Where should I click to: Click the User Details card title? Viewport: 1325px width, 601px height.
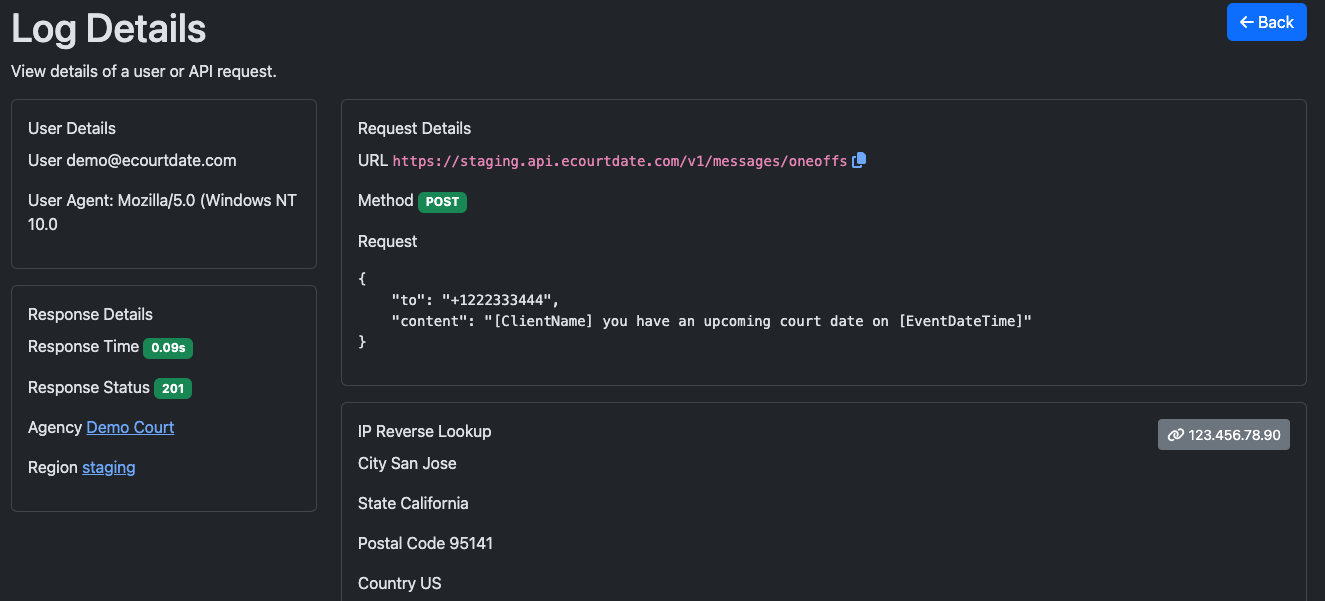click(x=72, y=128)
